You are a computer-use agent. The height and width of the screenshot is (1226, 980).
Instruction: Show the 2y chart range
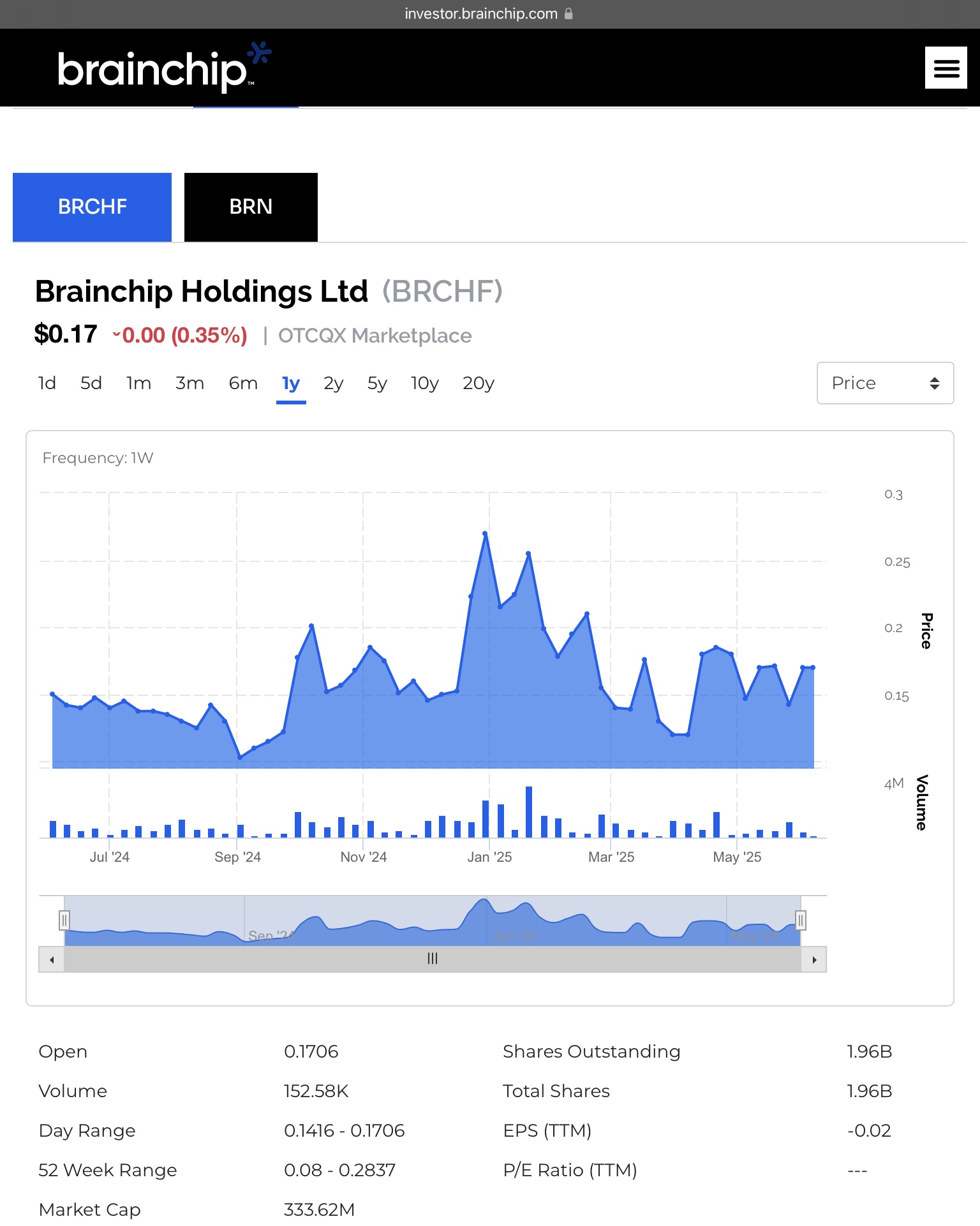tap(333, 383)
